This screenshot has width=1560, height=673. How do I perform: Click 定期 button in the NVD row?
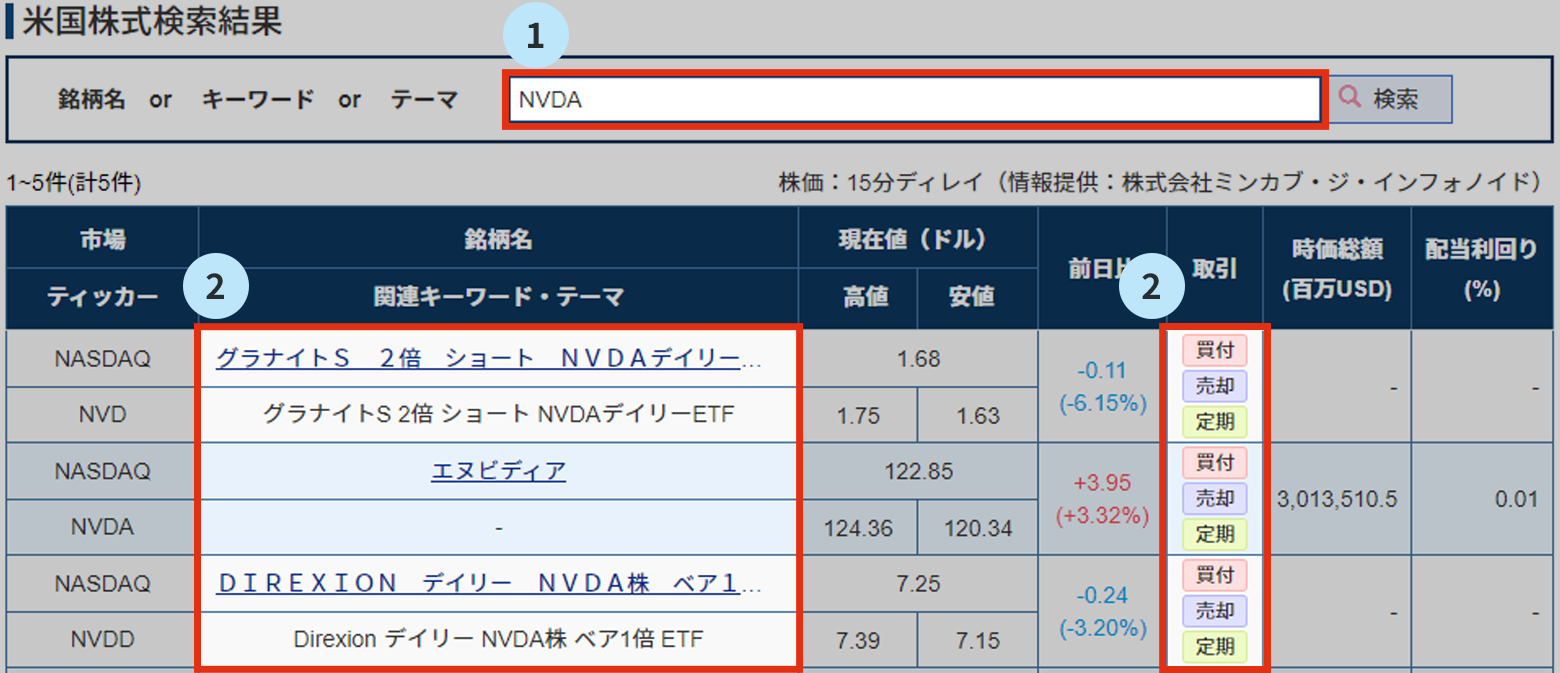[1215, 421]
